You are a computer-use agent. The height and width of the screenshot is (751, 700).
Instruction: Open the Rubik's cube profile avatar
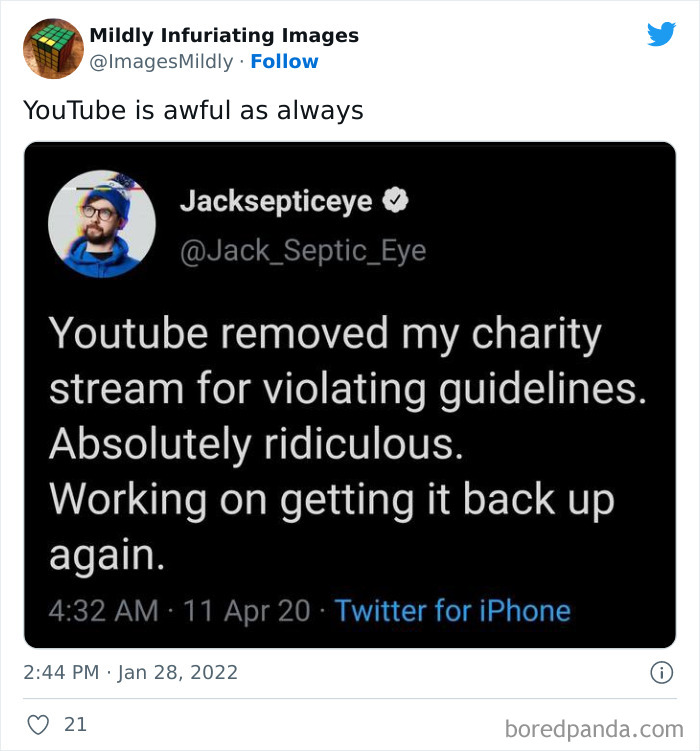pyautogui.click(x=53, y=48)
